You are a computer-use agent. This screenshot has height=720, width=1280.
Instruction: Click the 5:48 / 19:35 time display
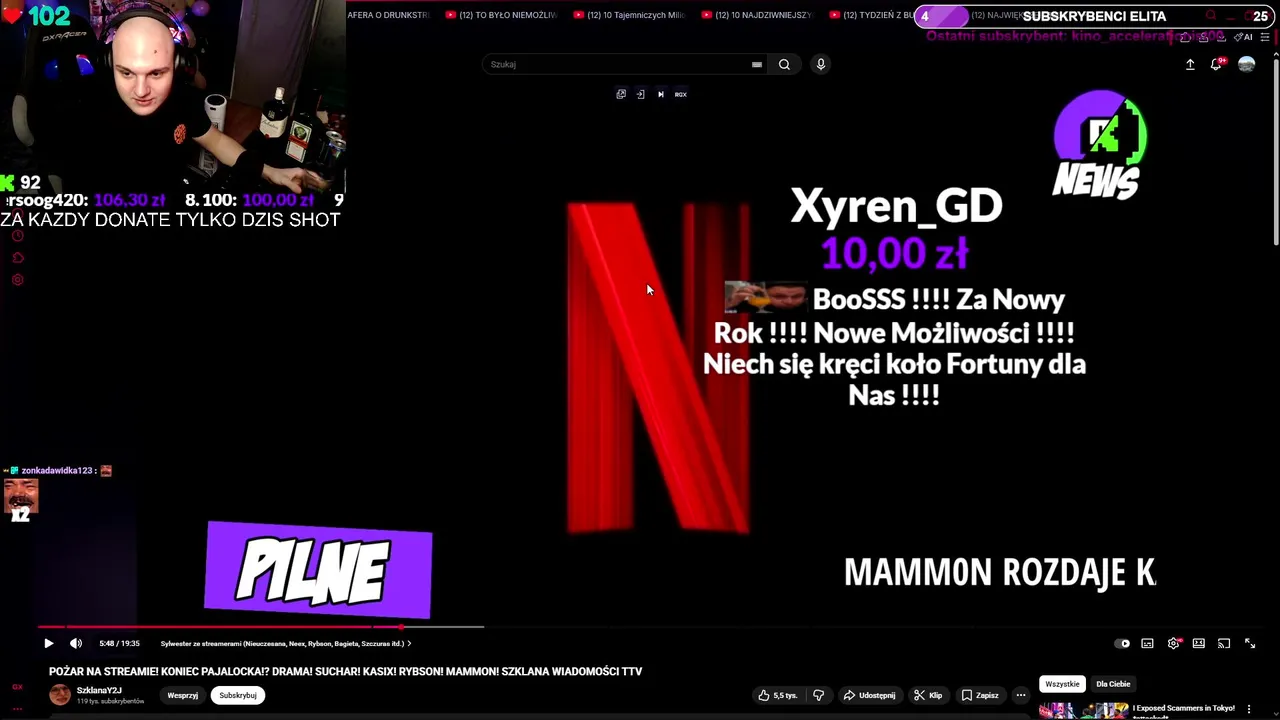119,643
